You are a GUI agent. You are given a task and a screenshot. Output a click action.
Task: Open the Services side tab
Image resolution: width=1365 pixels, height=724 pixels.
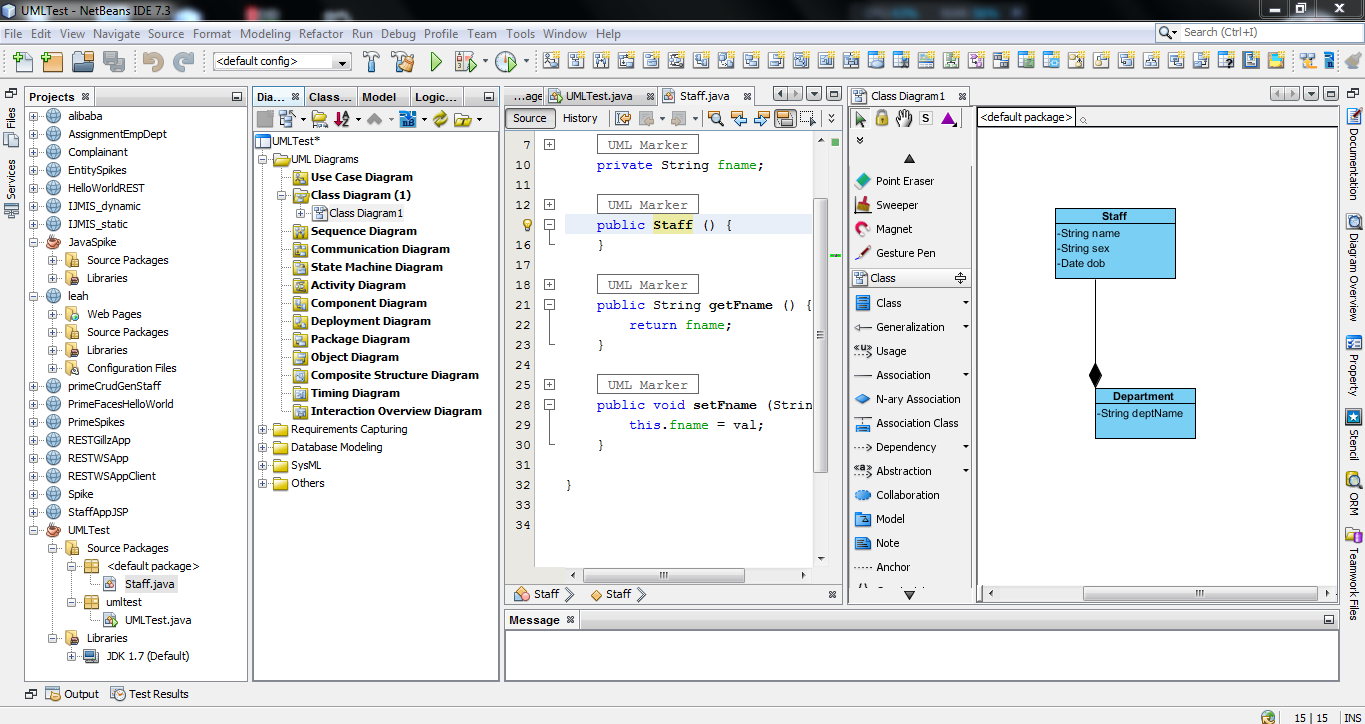11,190
